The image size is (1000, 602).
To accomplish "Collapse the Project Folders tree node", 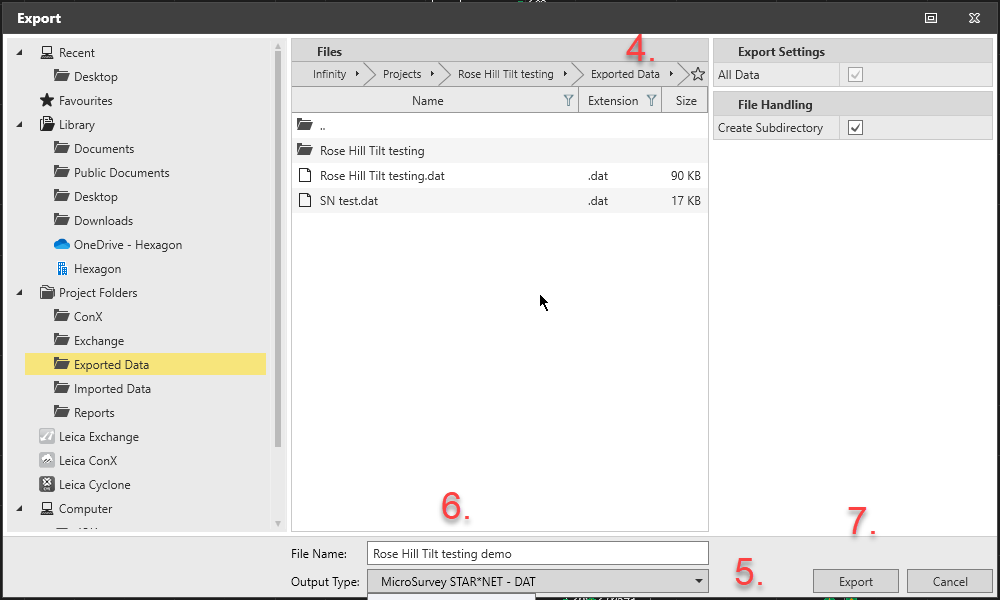I will [x=19, y=293].
